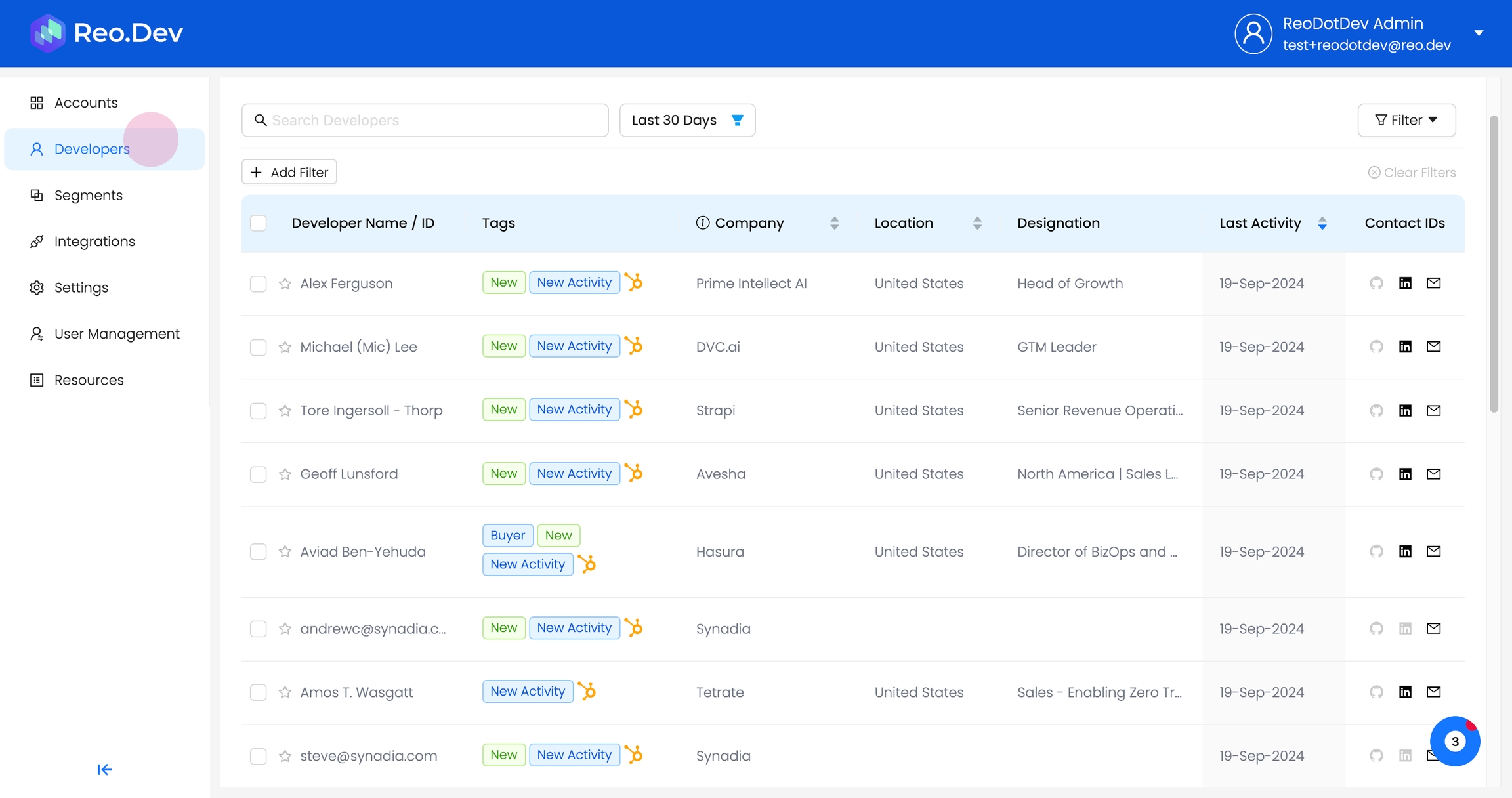
Task: Collapse the sidebar with the arrow icon
Action: click(104, 769)
